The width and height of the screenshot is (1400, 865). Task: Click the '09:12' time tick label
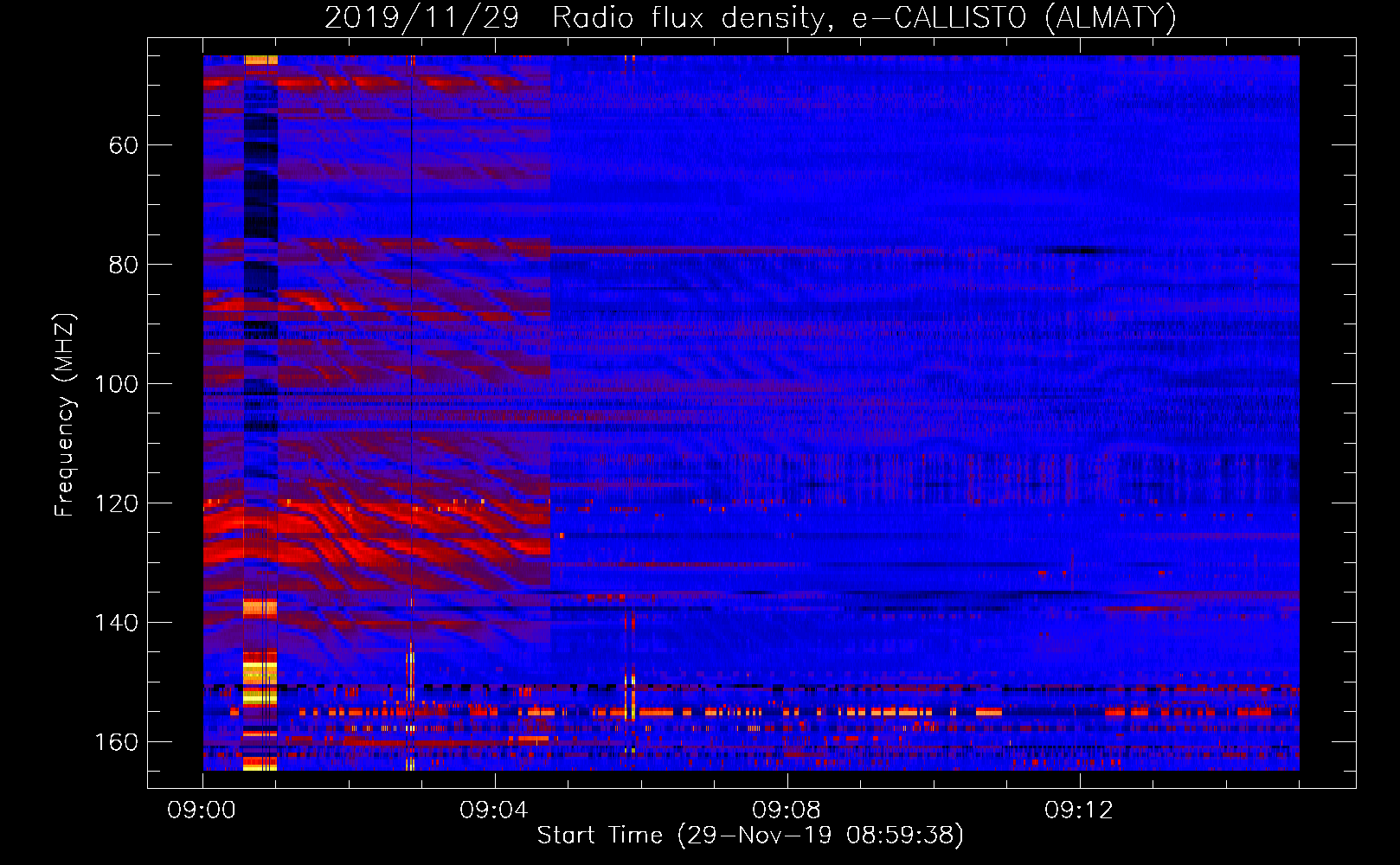click(x=1079, y=811)
